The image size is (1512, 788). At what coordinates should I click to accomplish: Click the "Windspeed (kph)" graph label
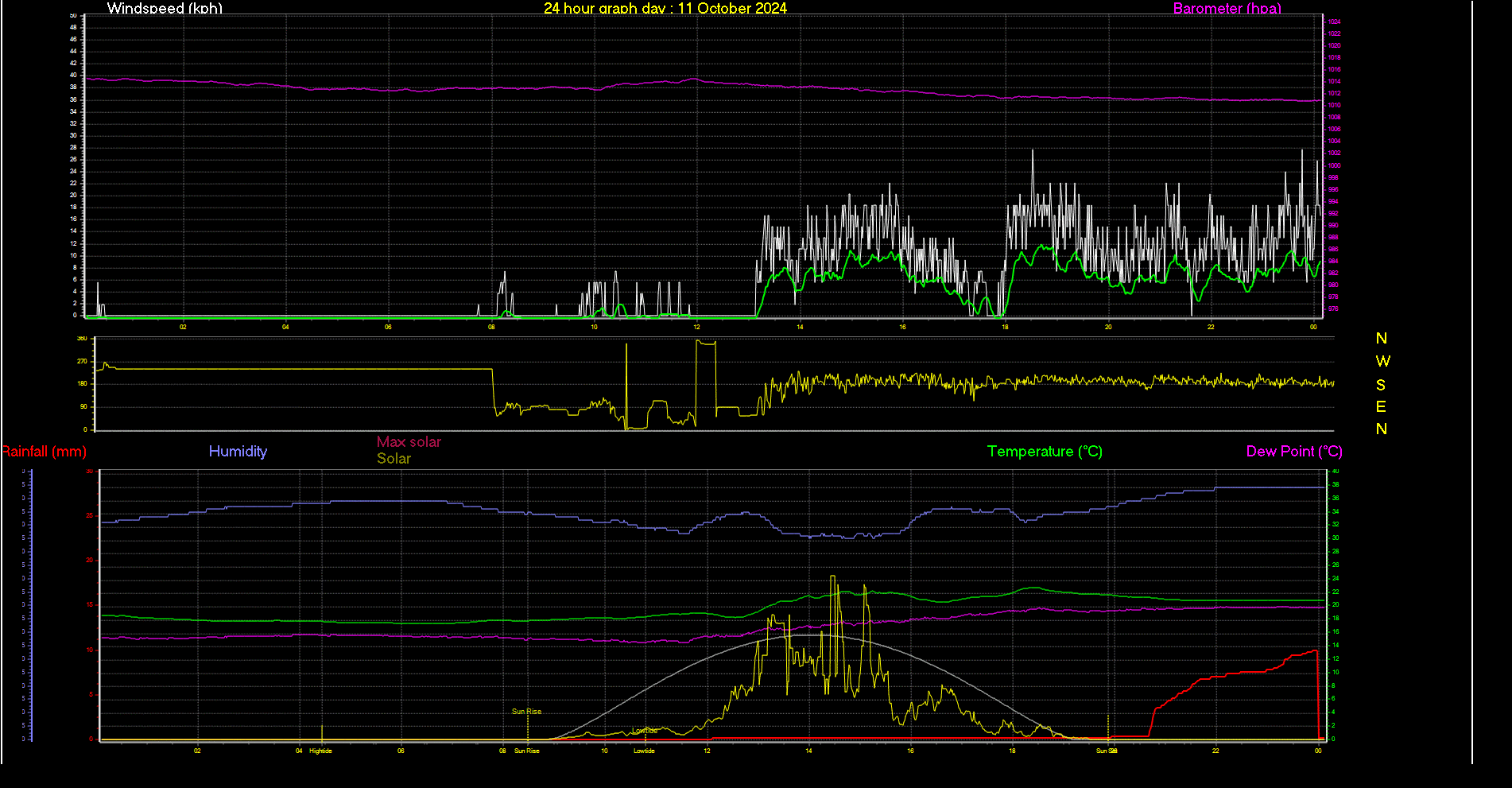tap(165, 8)
